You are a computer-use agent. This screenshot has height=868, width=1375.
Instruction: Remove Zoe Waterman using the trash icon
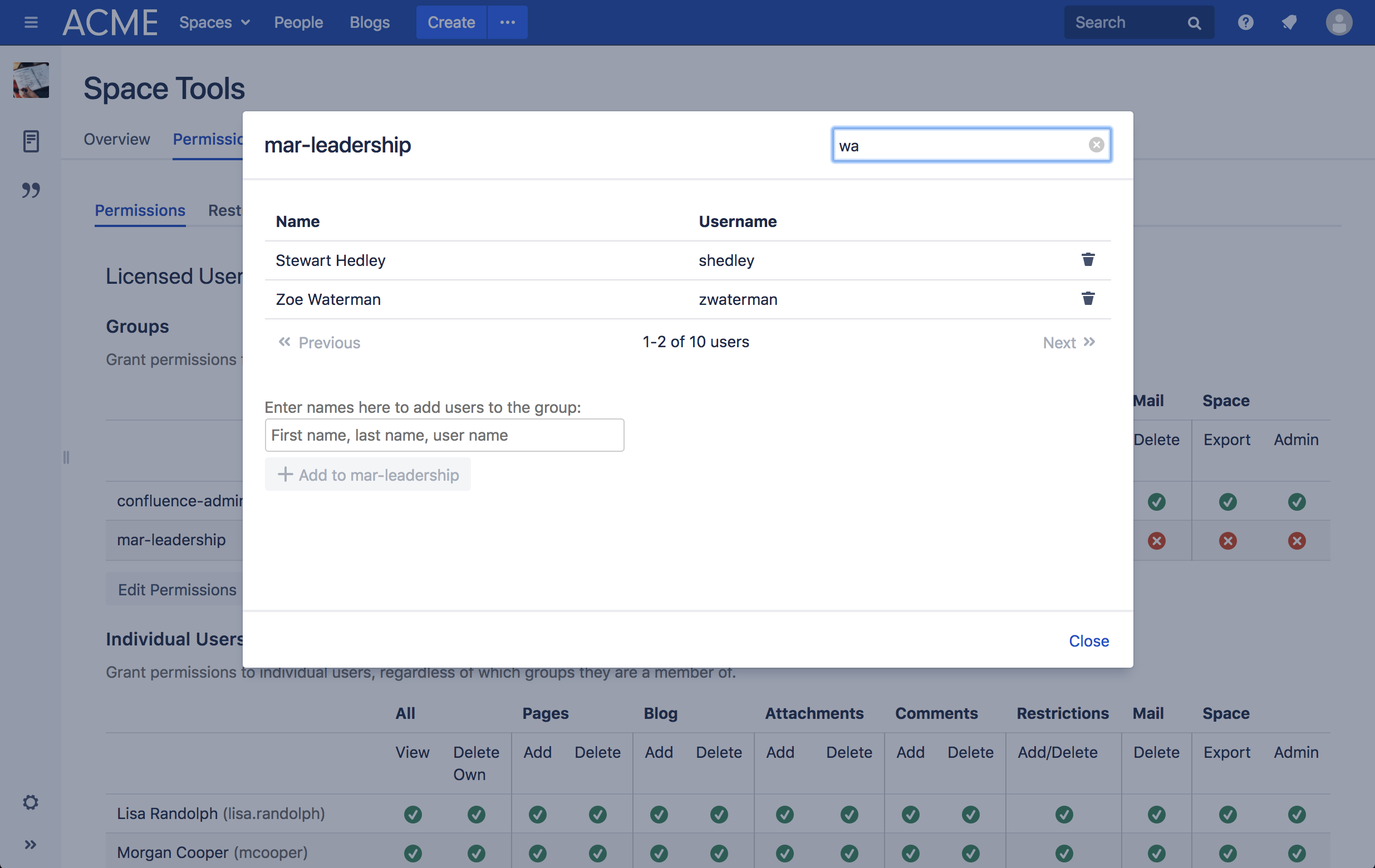[1087, 298]
